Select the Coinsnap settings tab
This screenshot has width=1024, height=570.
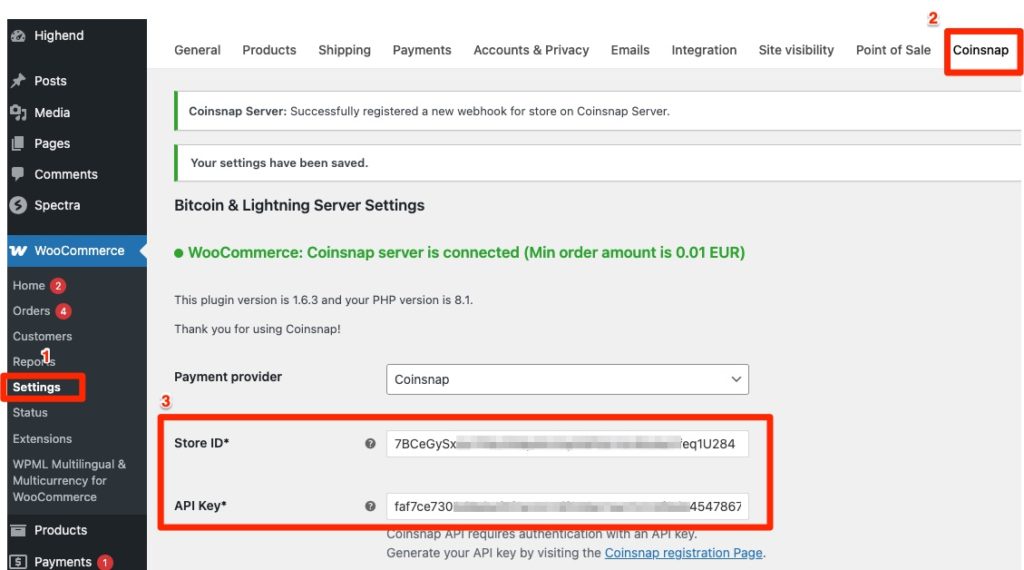click(x=980, y=50)
